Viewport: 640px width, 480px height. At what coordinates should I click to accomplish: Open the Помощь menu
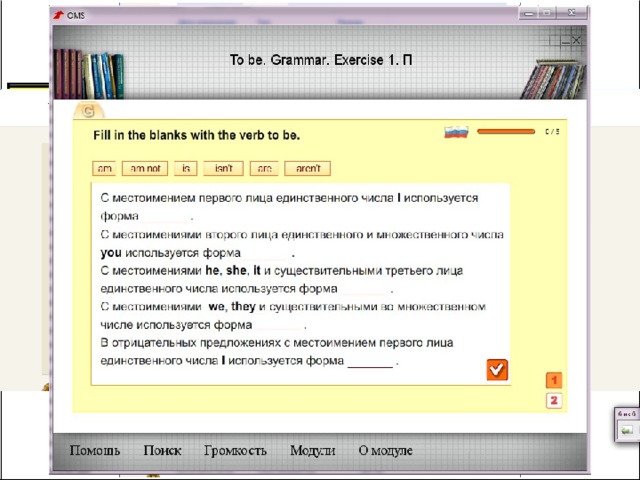point(95,450)
